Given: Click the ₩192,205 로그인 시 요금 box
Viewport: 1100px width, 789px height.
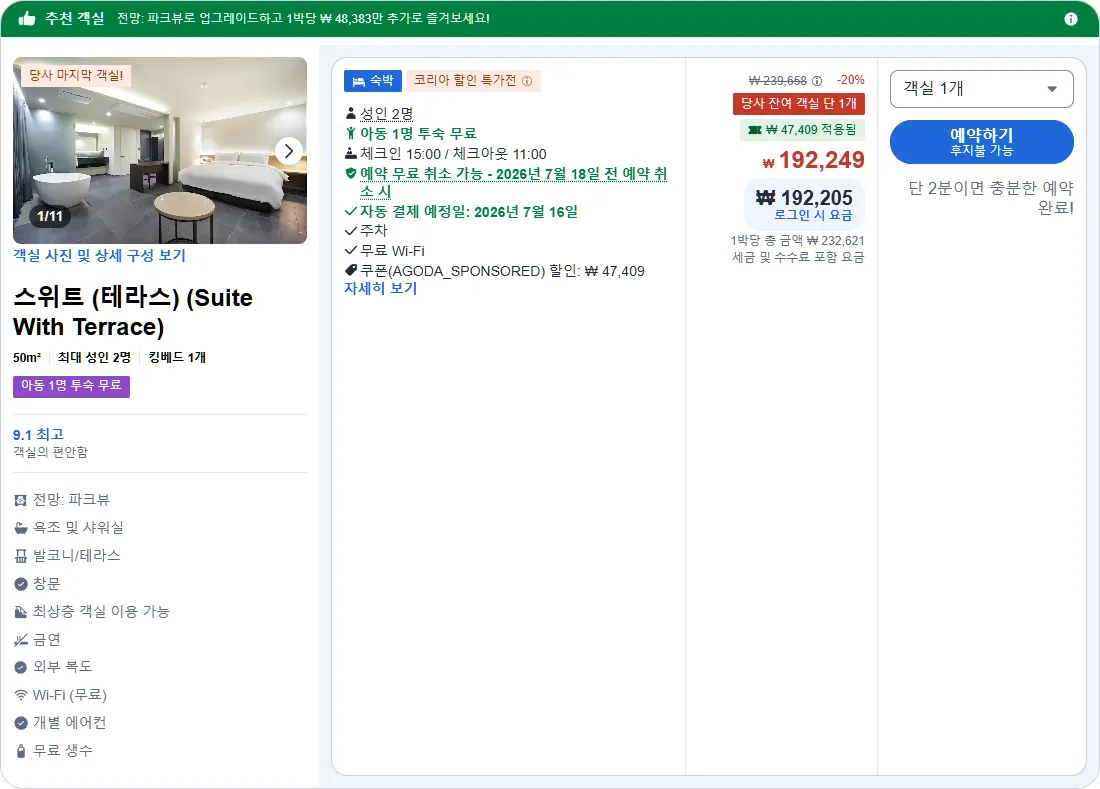Looking at the screenshot, I should pyautogui.click(x=803, y=204).
